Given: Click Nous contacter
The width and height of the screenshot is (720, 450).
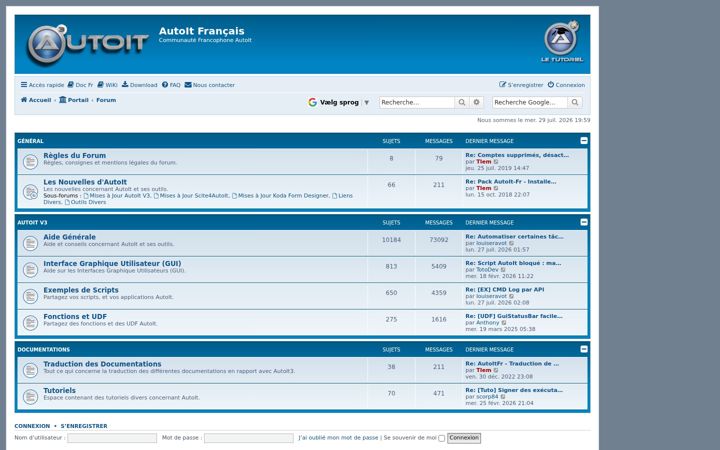Looking at the screenshot, I should coord(210,85).
